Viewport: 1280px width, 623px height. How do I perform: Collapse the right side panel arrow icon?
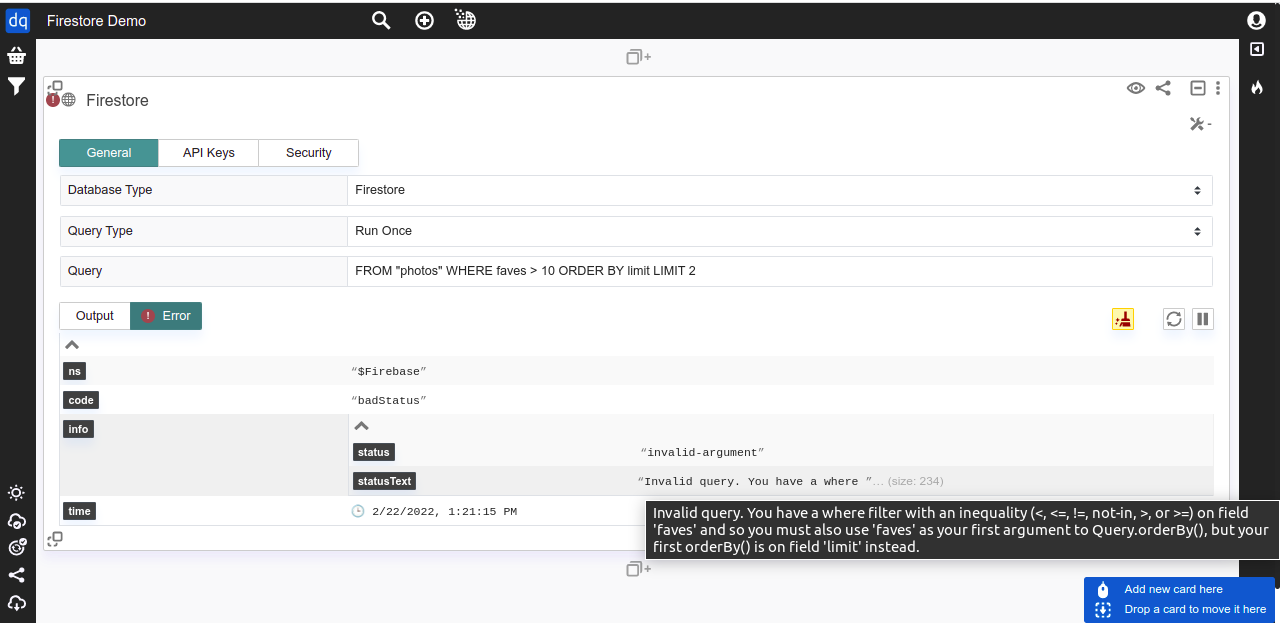tap(1257, 49)
